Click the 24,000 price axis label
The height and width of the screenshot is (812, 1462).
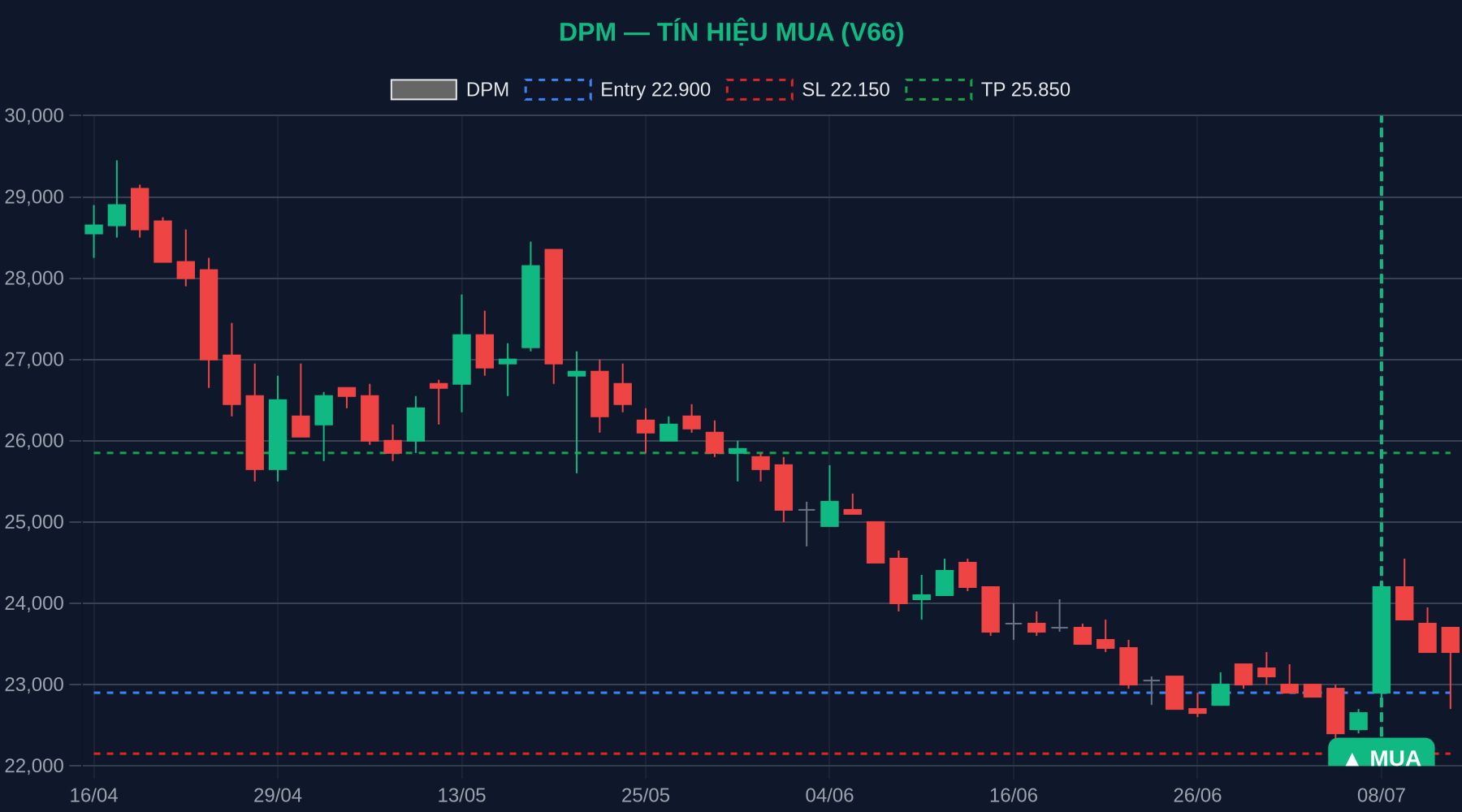tap(34, 603)
